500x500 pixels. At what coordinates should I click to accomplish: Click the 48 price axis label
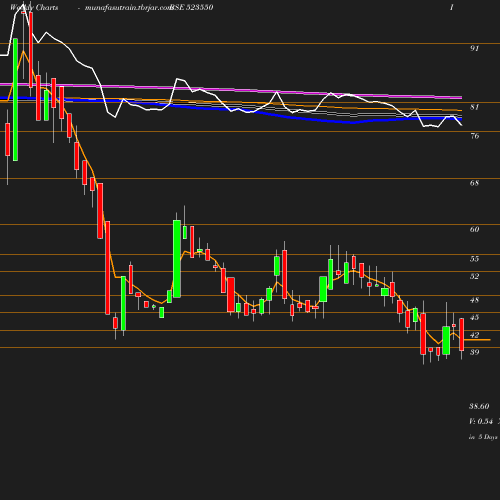click(474, 300)
